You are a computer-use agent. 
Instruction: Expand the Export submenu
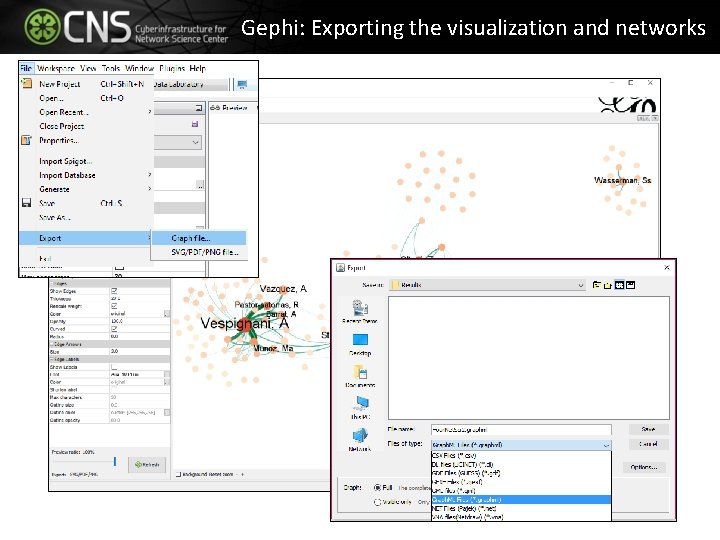pyautogui.click(x=86, y=238)
